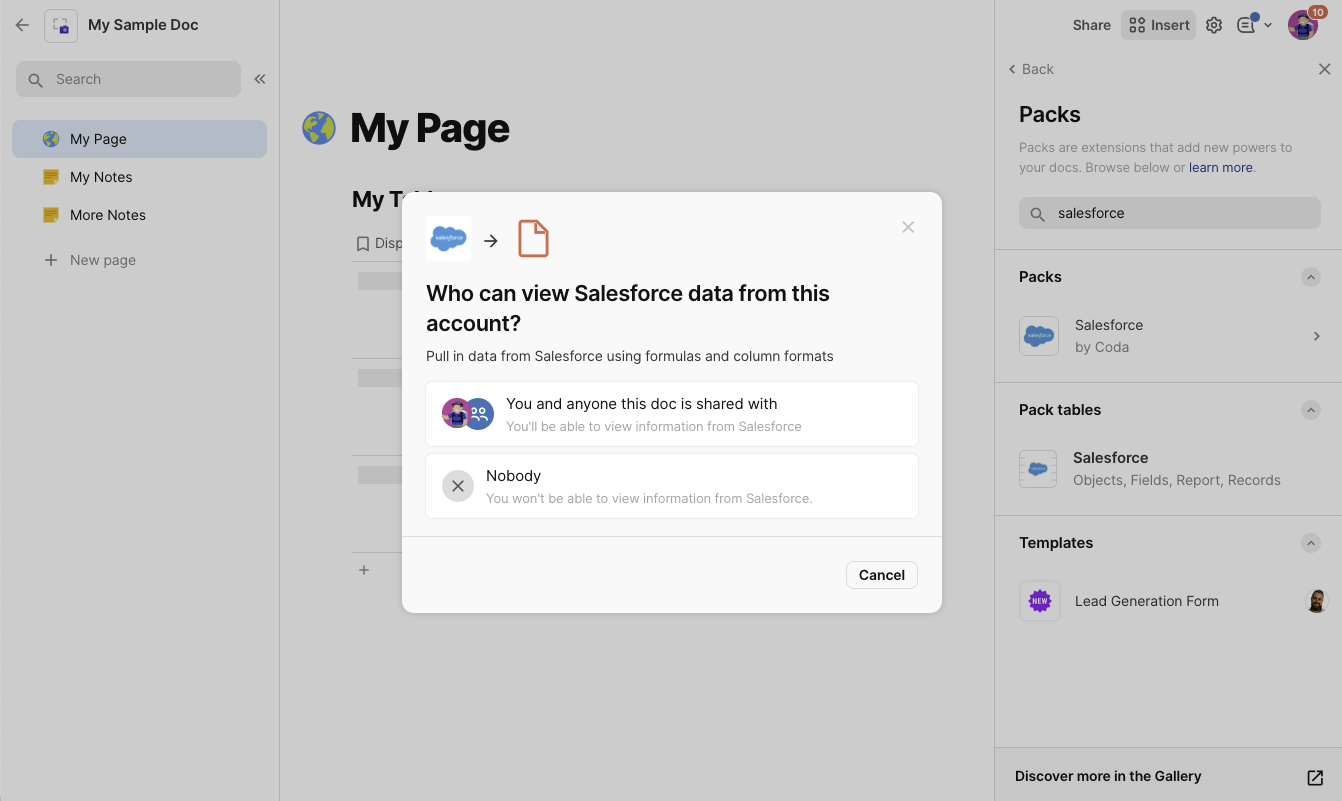Click the user avatar with notification badge
The image size is (1342, 801).
[x=1302, y=25]
